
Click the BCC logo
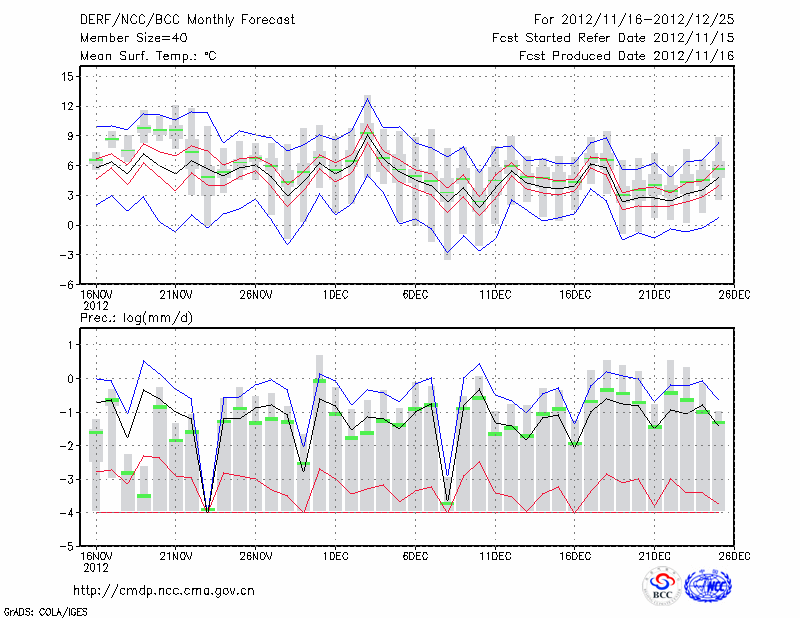click(661, 587)
